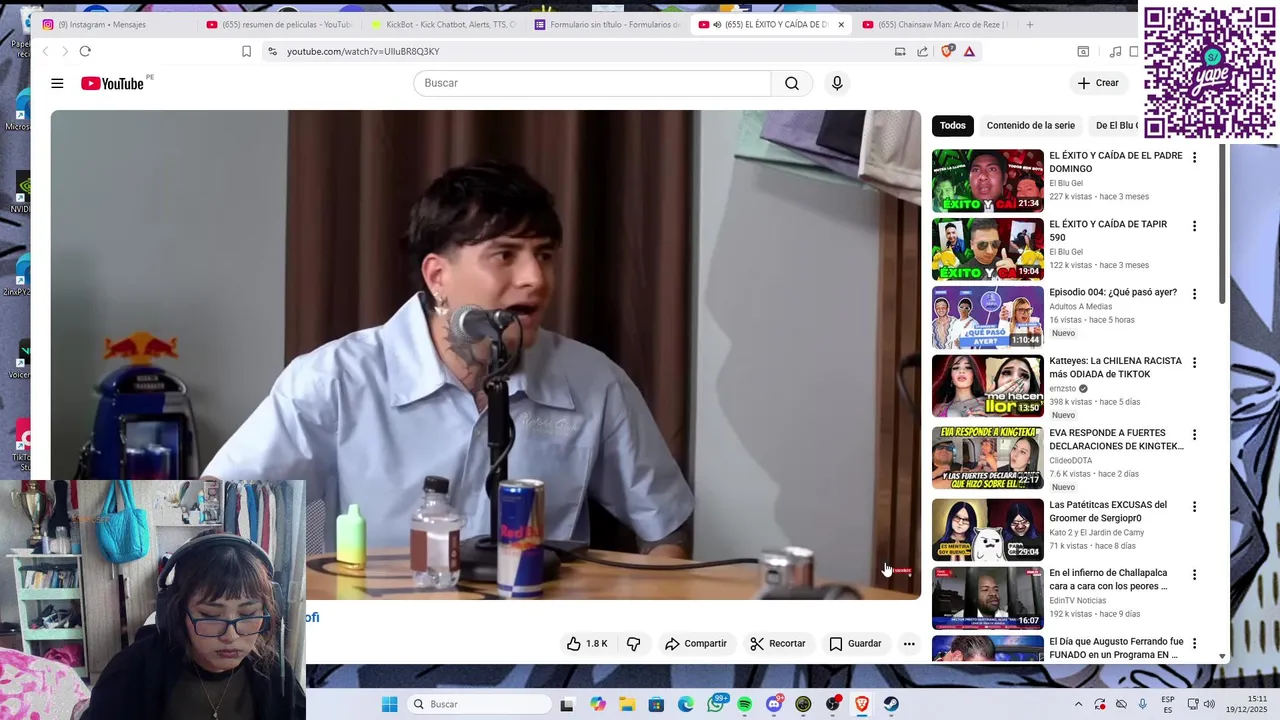This screenshot has width=1280, height=720.
Task: Open File Explorer from the taskbar
Action: [x=627, y=704]
